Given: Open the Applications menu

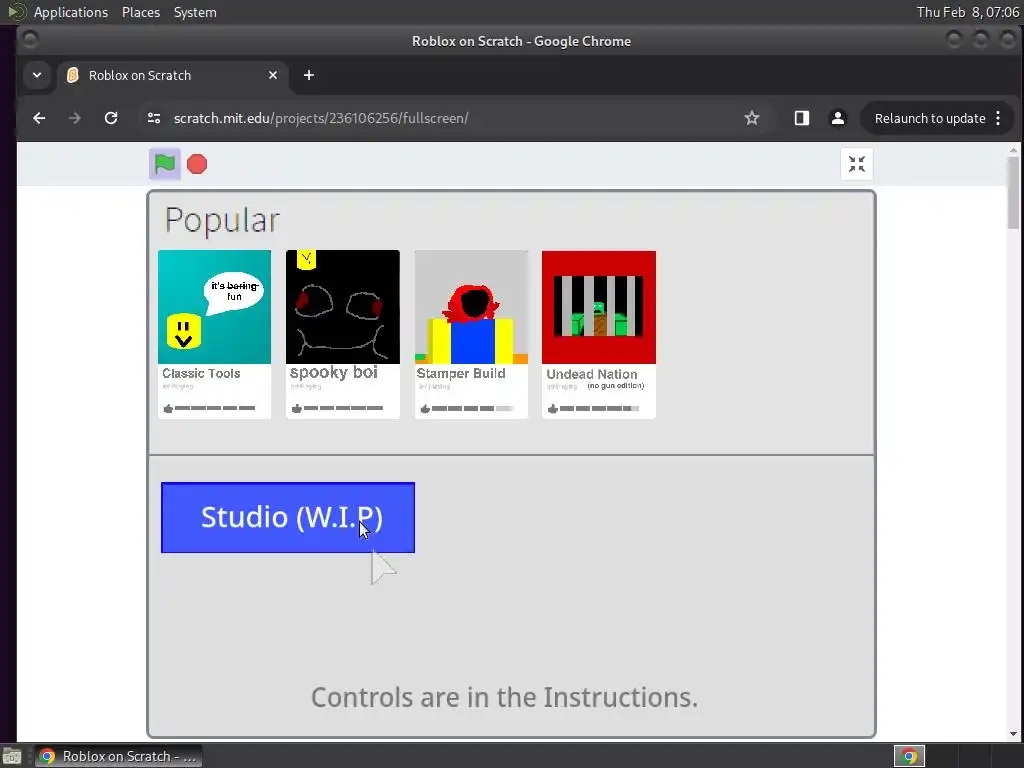Looking at the screenshot, I should [x=71, y=12].
